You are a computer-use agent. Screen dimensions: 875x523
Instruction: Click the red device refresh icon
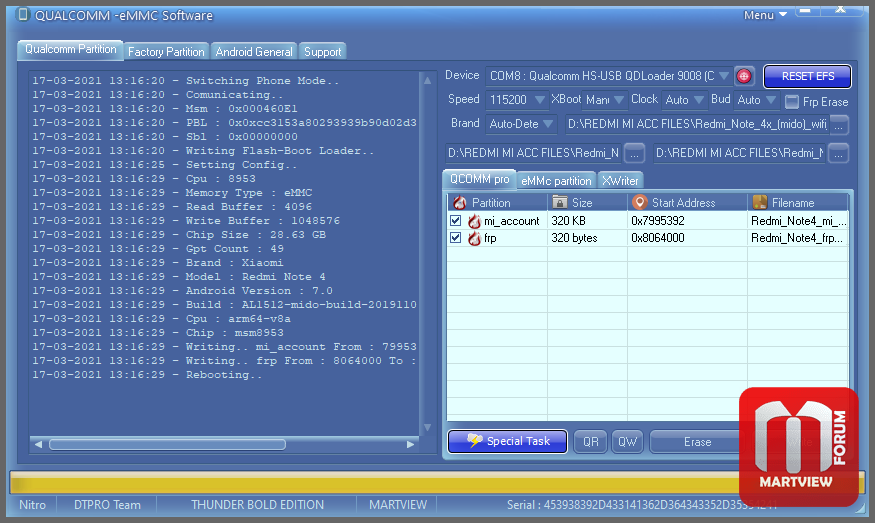coord(744,76)
